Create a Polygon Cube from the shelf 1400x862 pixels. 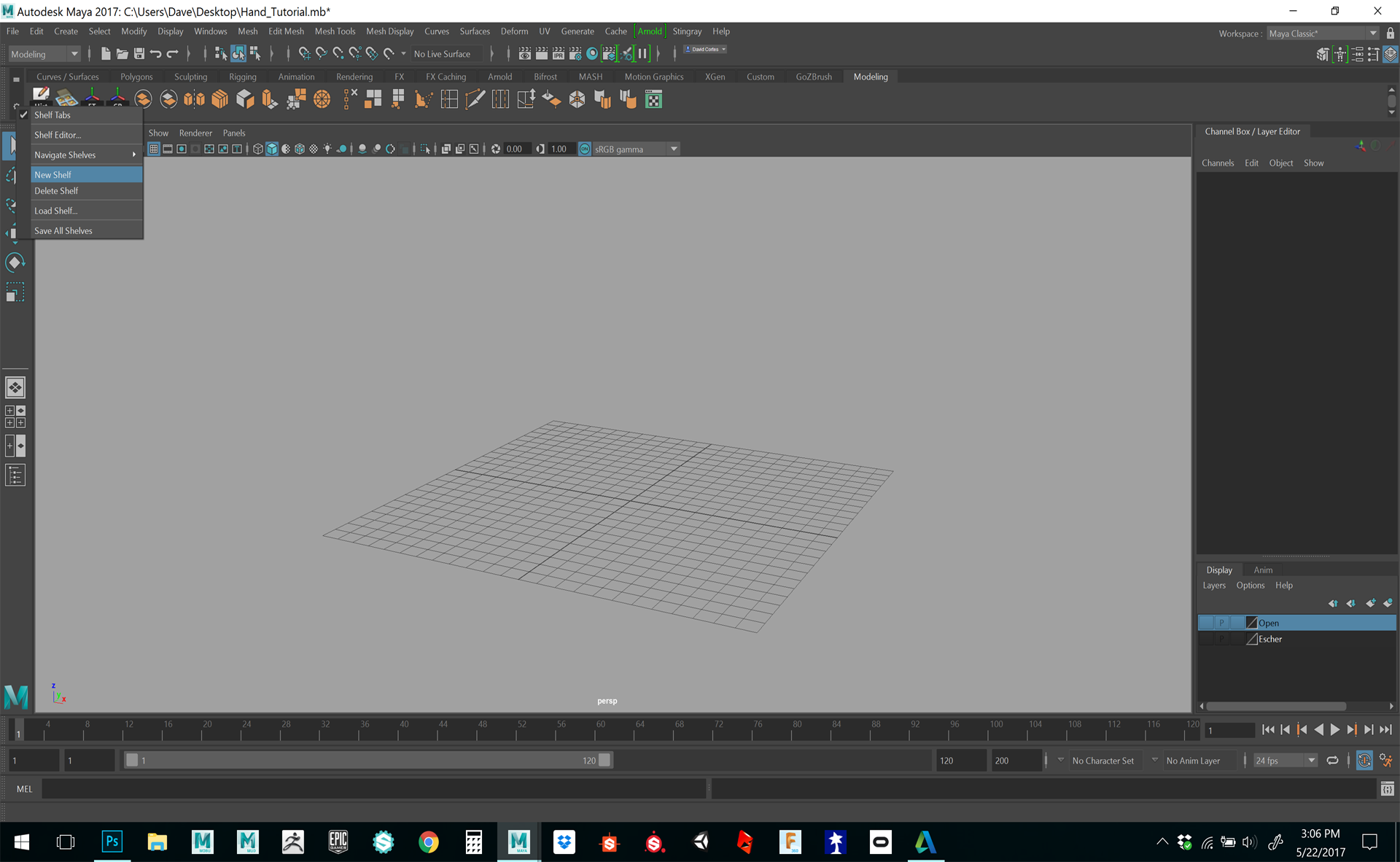point(245,99)
